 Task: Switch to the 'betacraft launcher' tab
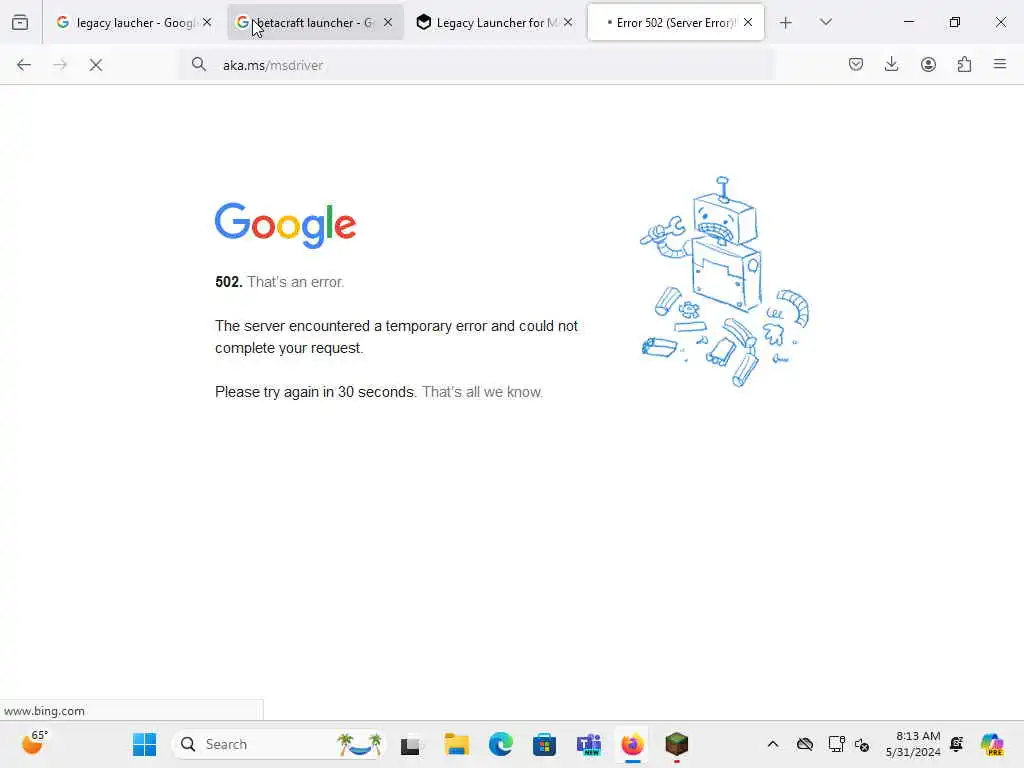click(315, 22)
